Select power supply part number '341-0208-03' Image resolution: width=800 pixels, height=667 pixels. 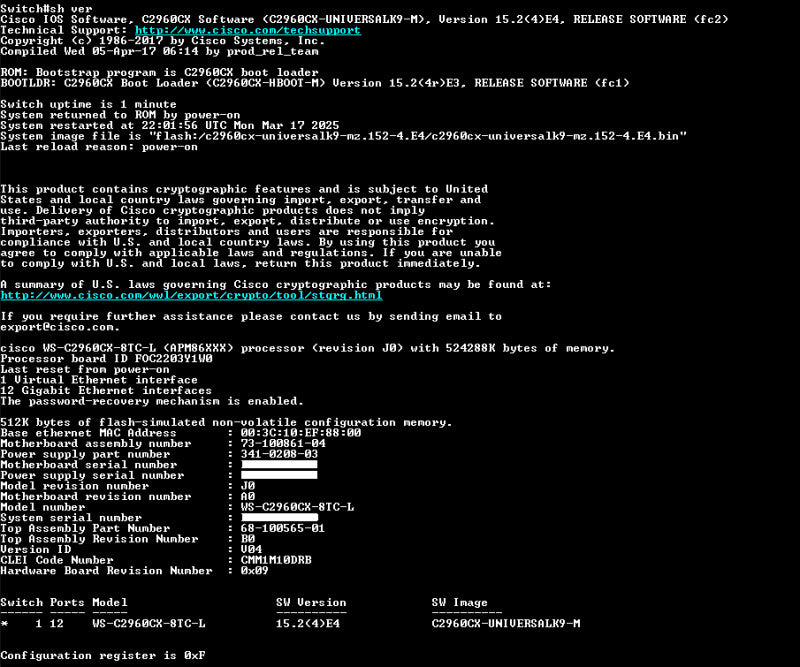coord(280,454)
